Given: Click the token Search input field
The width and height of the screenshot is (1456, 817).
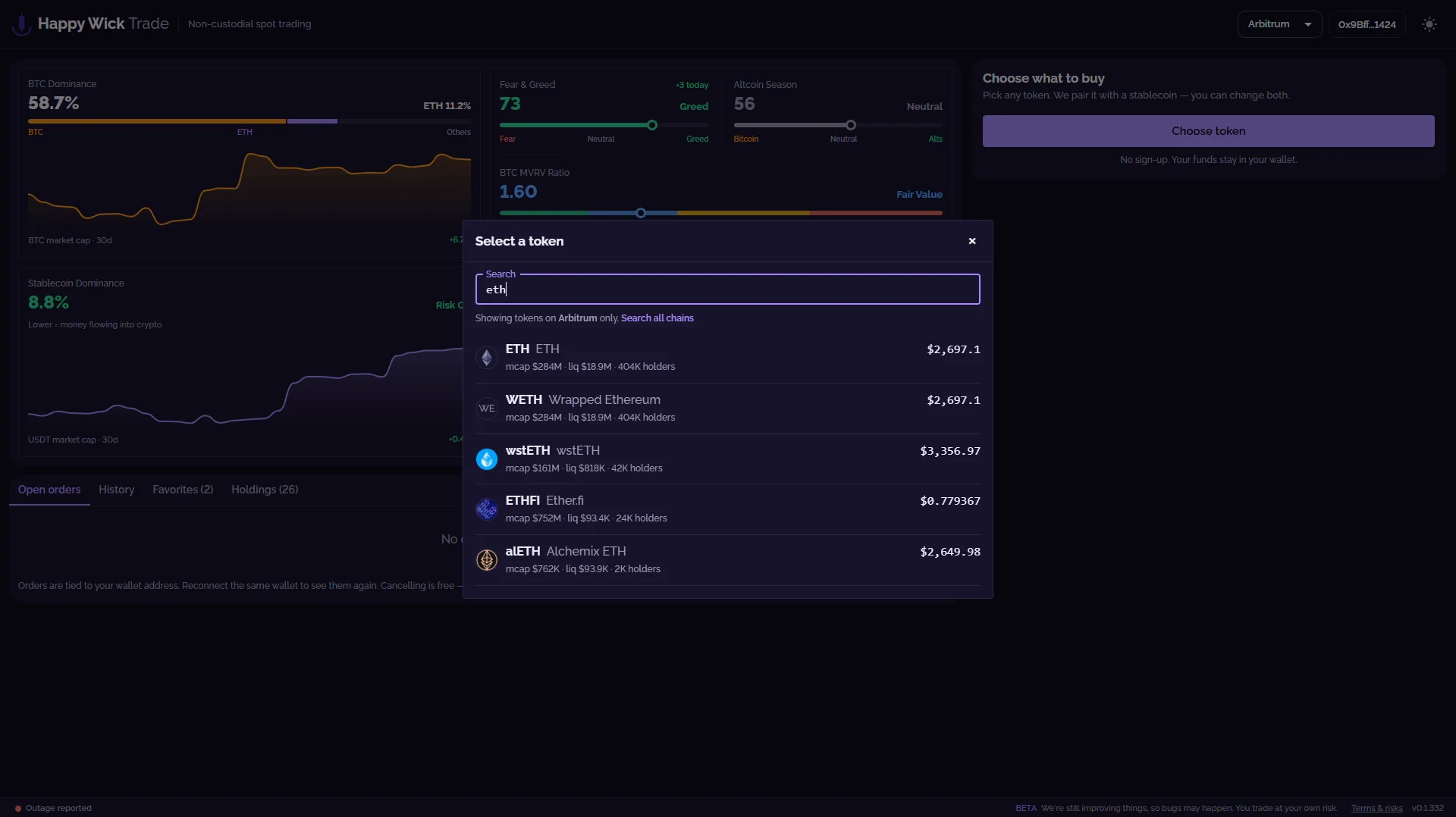Looking at the screenshot, I should pyautogui.click(x=728, y=290).
